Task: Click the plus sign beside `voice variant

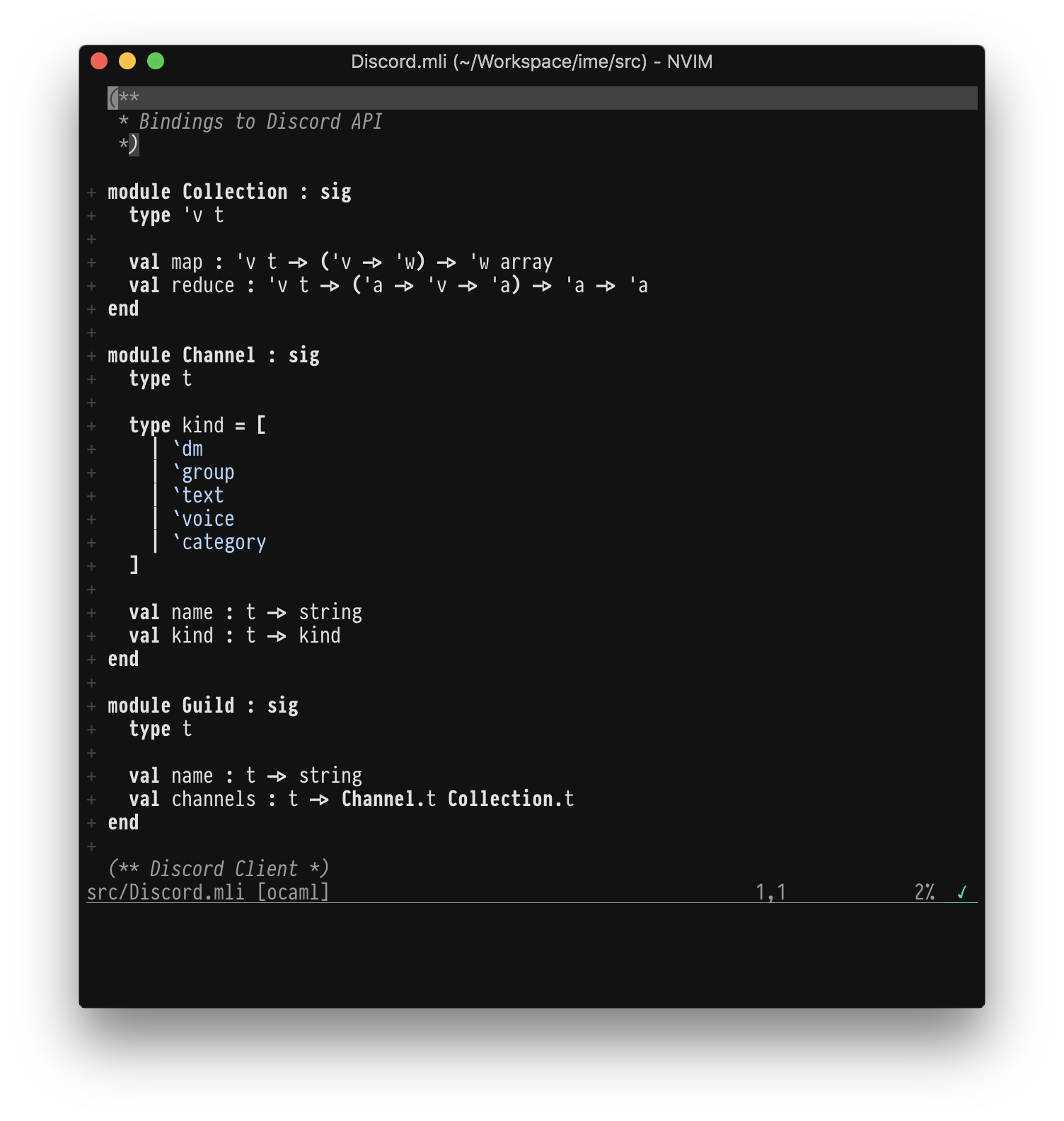Action: point(91,519)
